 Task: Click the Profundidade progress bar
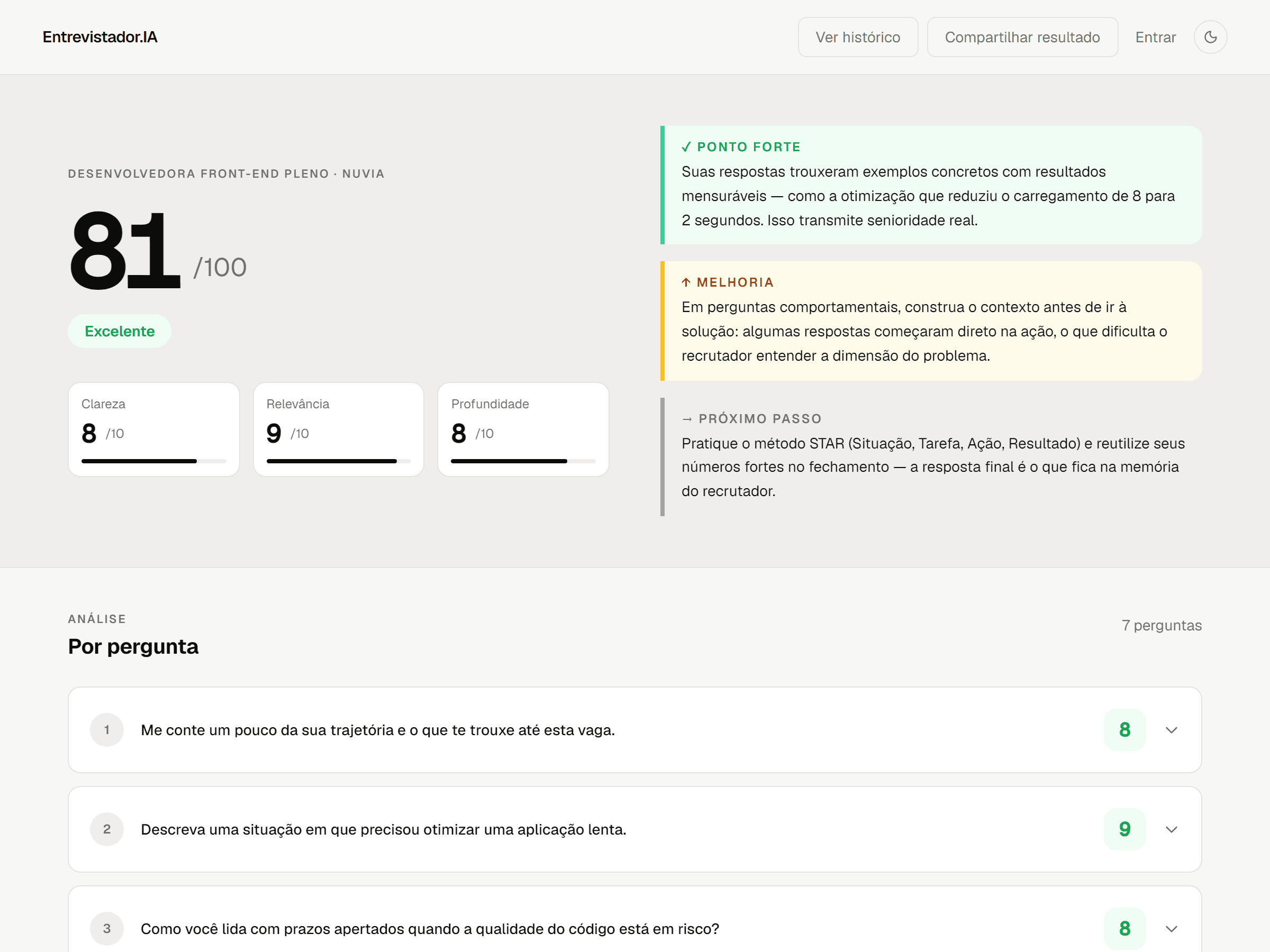(x=524, y=461)
